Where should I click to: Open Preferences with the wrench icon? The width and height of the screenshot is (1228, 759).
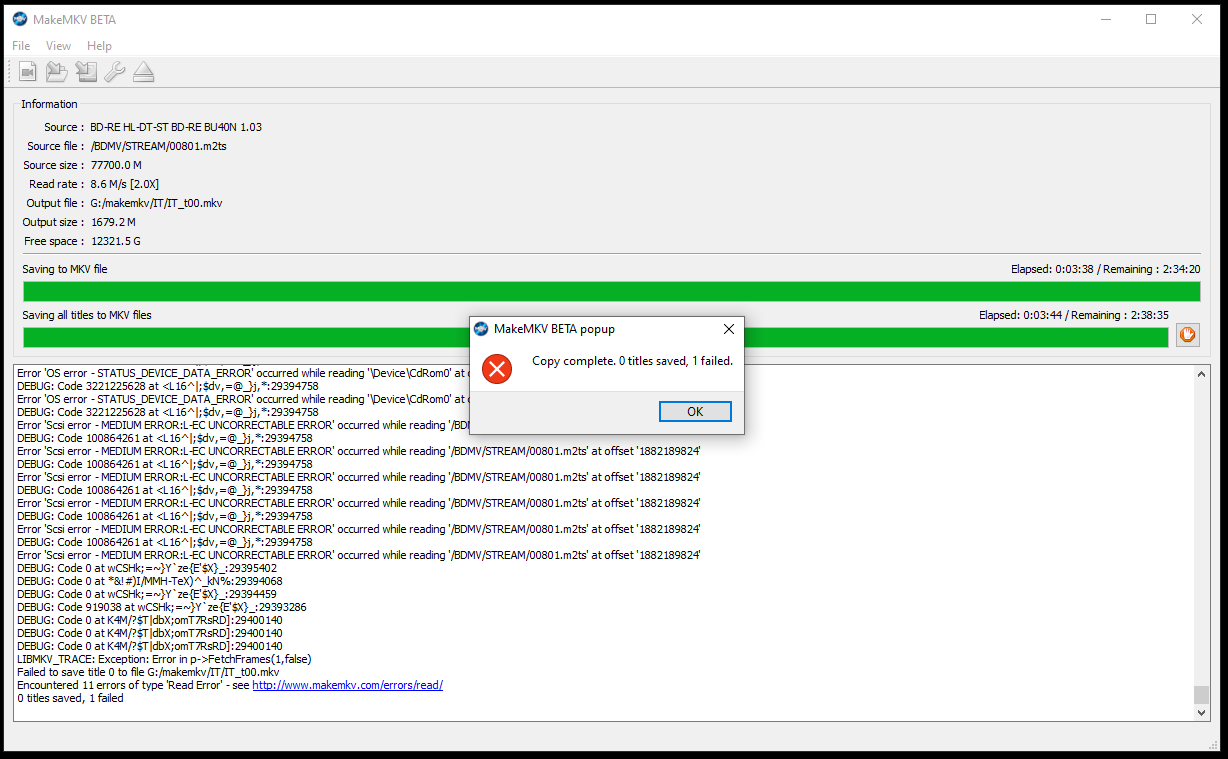pos(115,72)
